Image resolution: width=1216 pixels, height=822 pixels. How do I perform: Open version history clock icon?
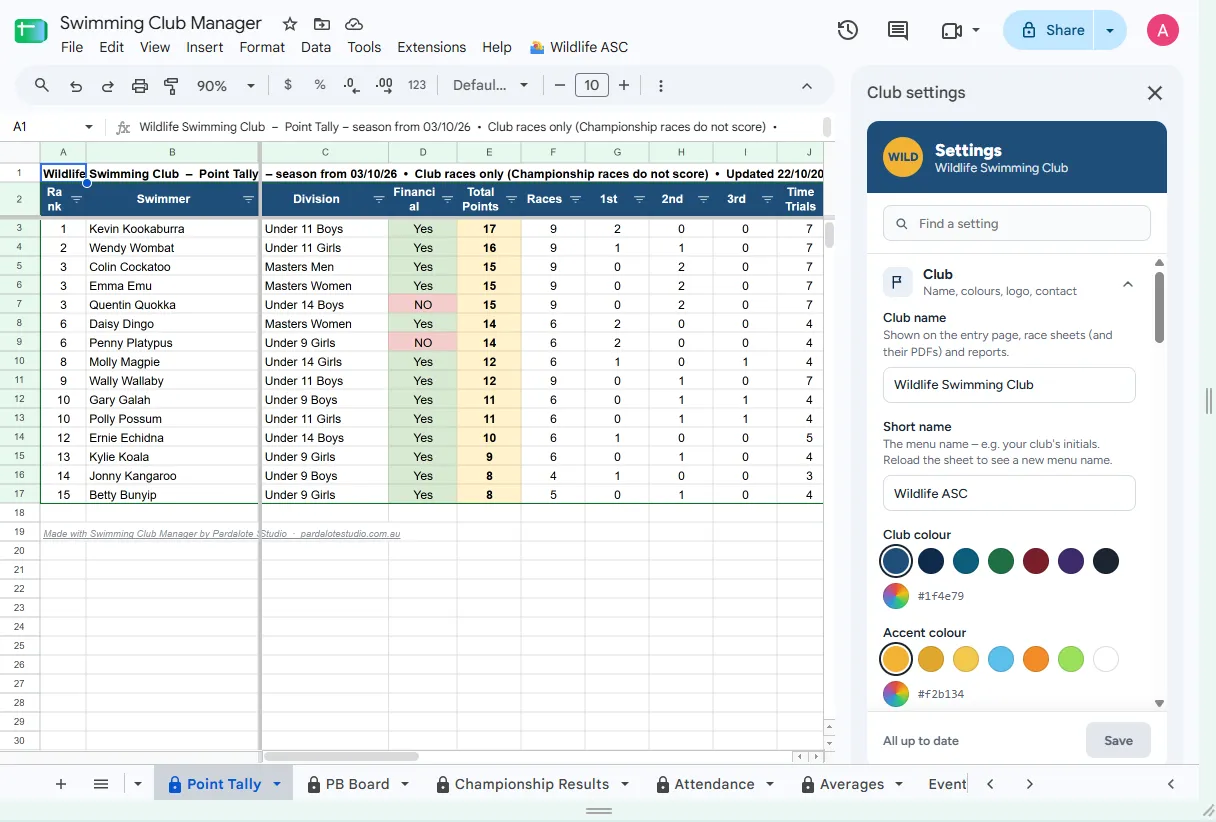848,31
